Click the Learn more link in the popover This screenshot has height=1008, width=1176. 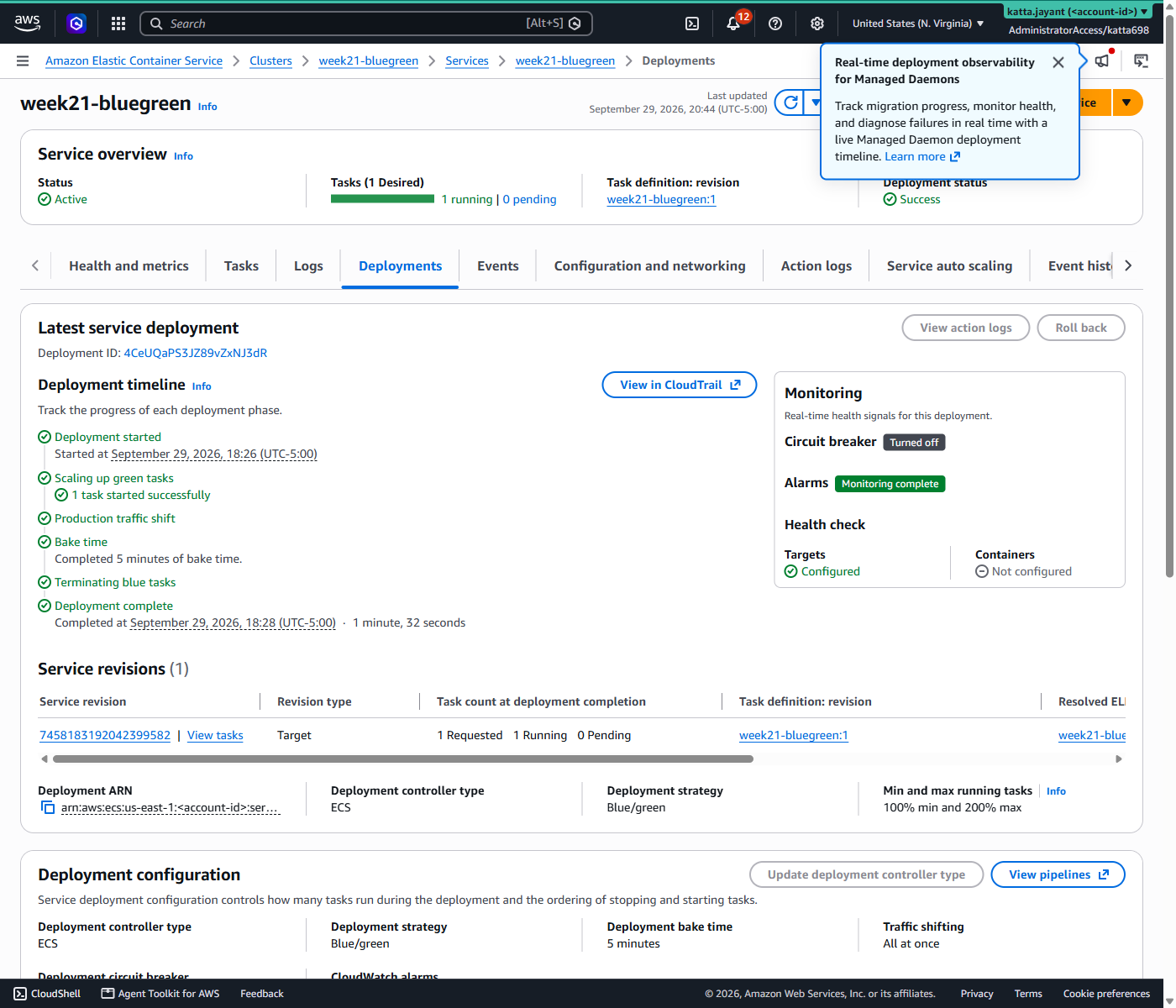point(922,156)
